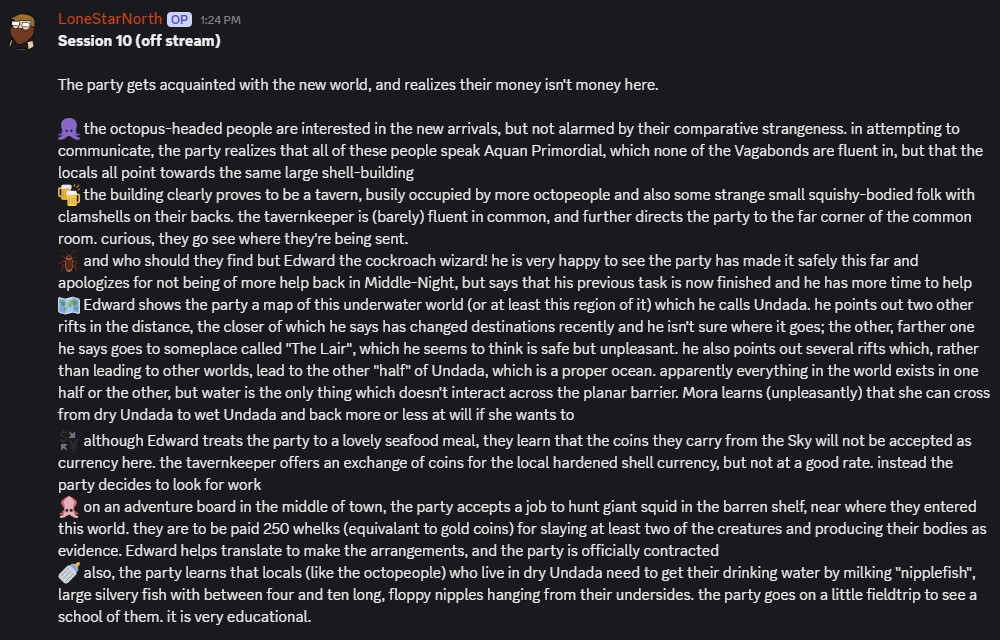Click the bold 'Session 10 (off stream)' heading
The width and height of the screenshot is (1000, 640).
139,41
